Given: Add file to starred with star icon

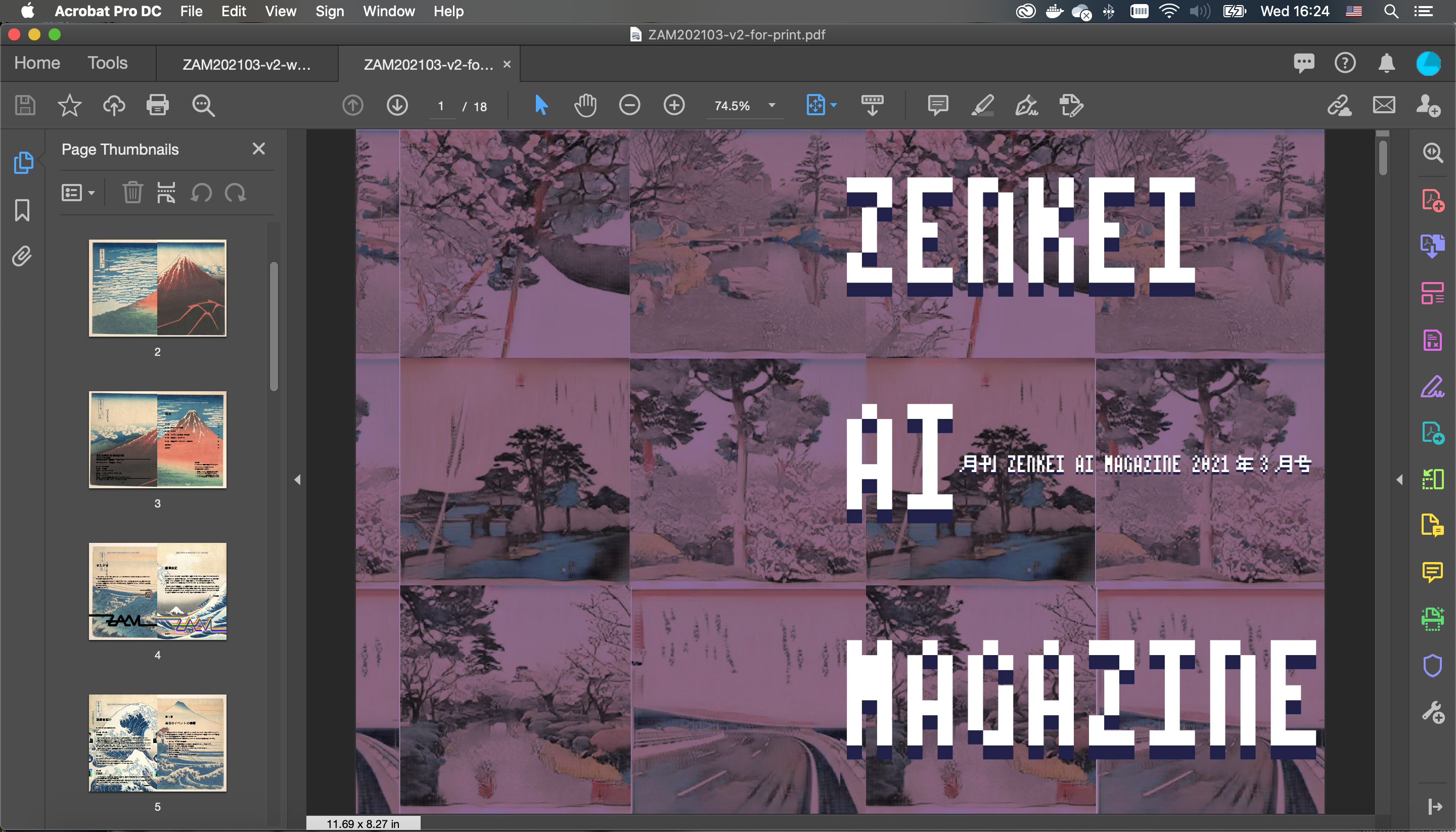Looking at the screenshot, I should click(69, 106).
